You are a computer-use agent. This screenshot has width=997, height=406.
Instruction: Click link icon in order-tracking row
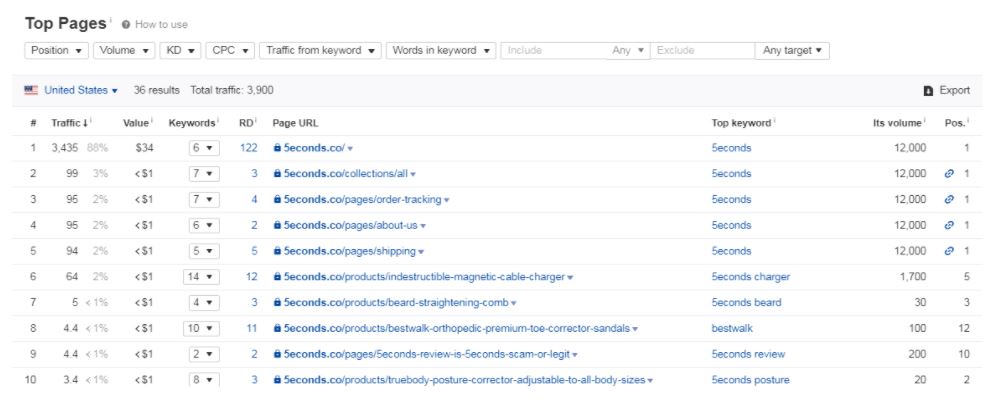[x=949, y=200]
